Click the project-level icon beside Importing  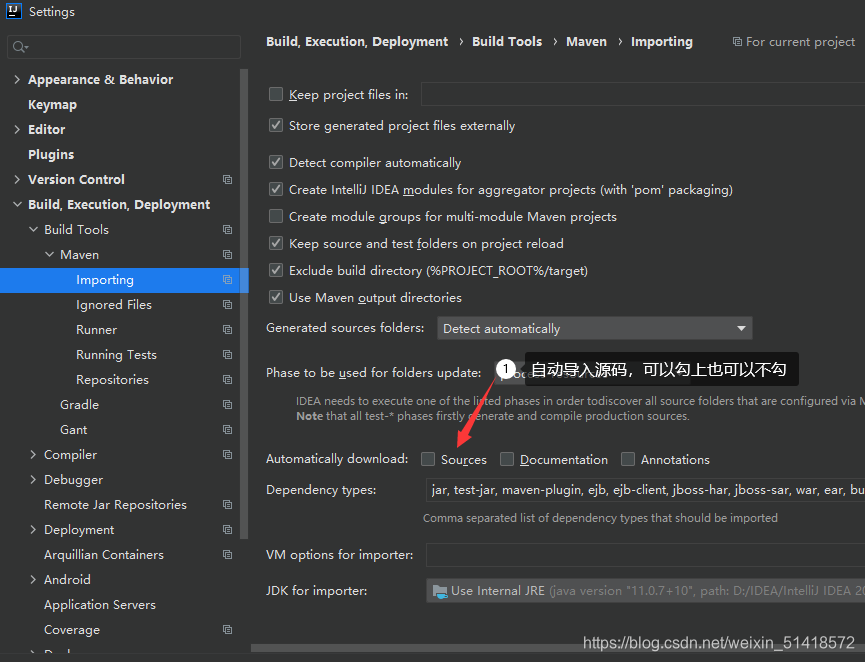point(227,280)
